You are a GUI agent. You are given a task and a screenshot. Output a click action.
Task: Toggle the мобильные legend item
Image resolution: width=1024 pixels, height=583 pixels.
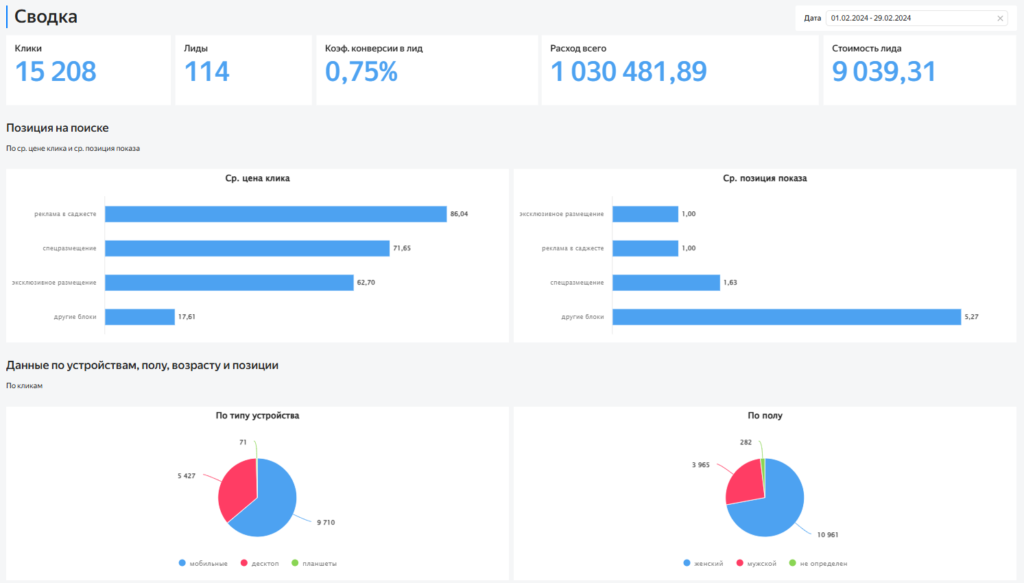[x=205, y=564]
